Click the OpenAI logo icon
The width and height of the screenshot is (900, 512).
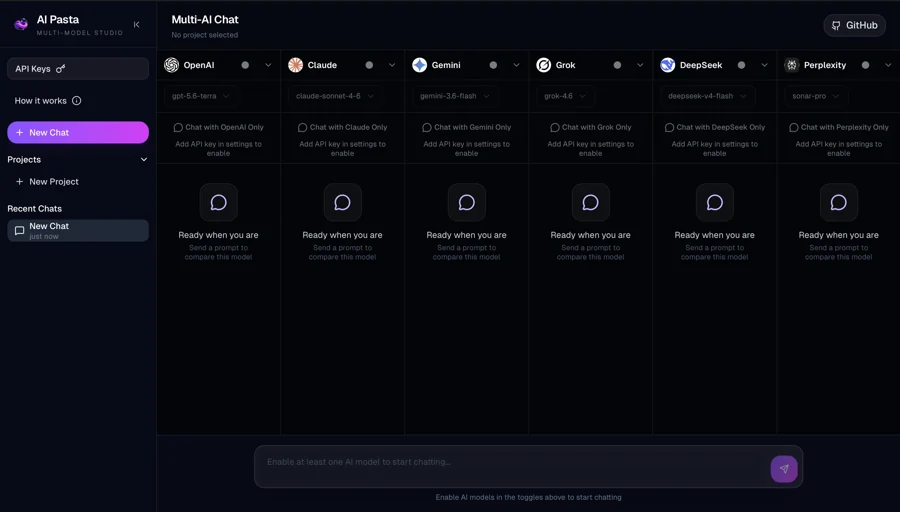tap(172, 65)
